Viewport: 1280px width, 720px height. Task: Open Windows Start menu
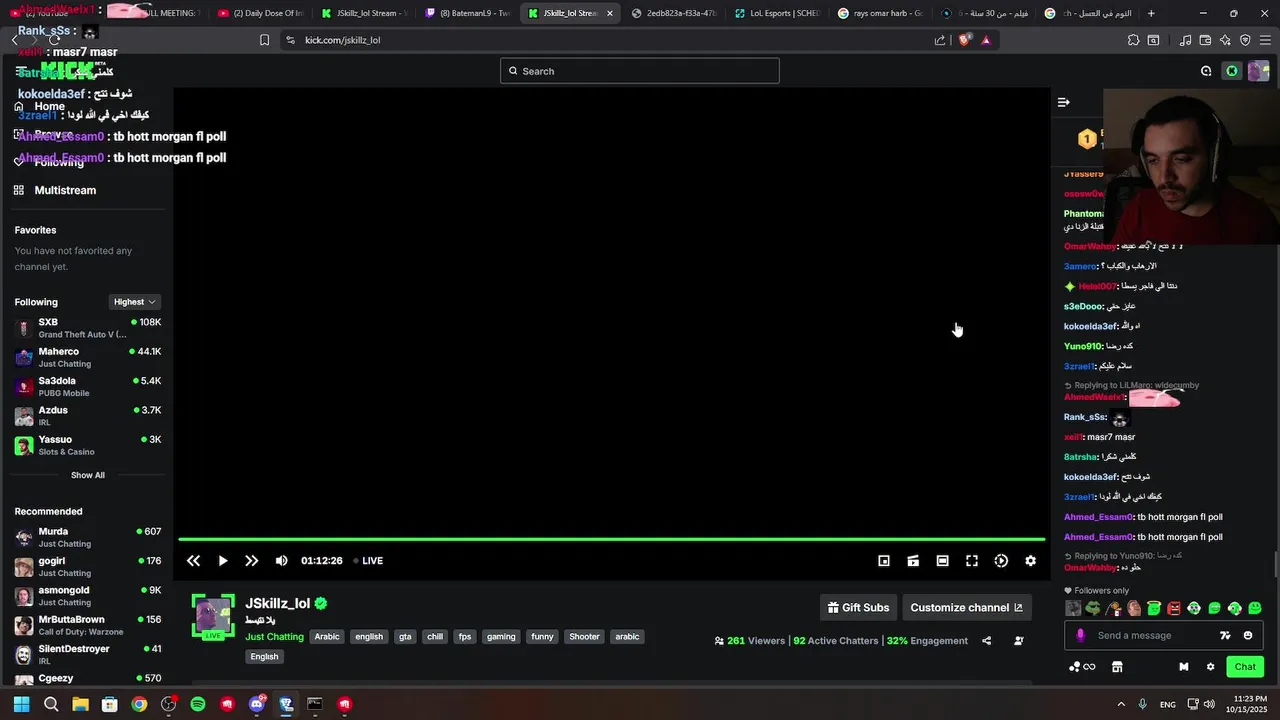point(21,704)
